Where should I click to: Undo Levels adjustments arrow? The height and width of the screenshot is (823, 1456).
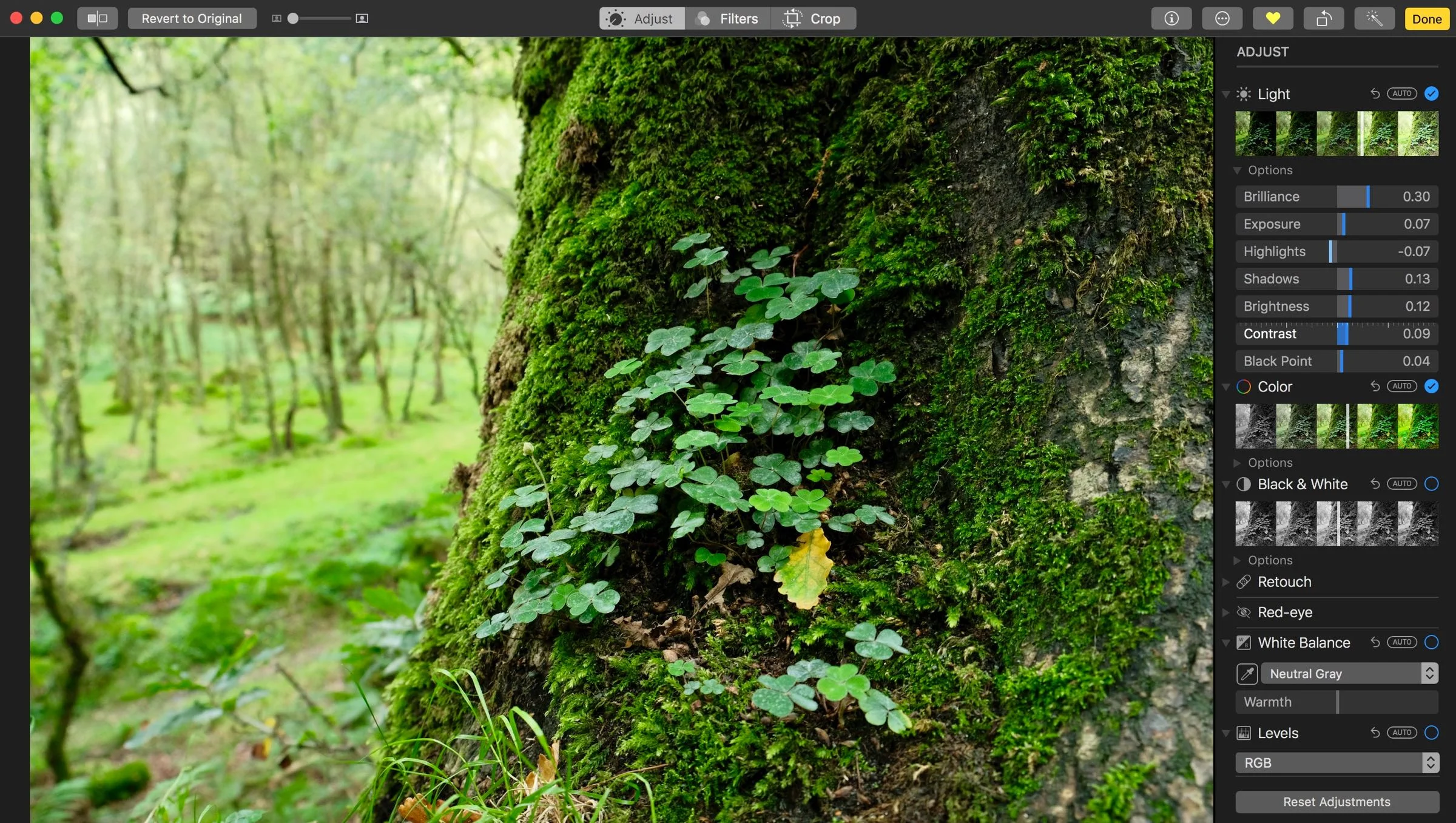point(1375,733)
